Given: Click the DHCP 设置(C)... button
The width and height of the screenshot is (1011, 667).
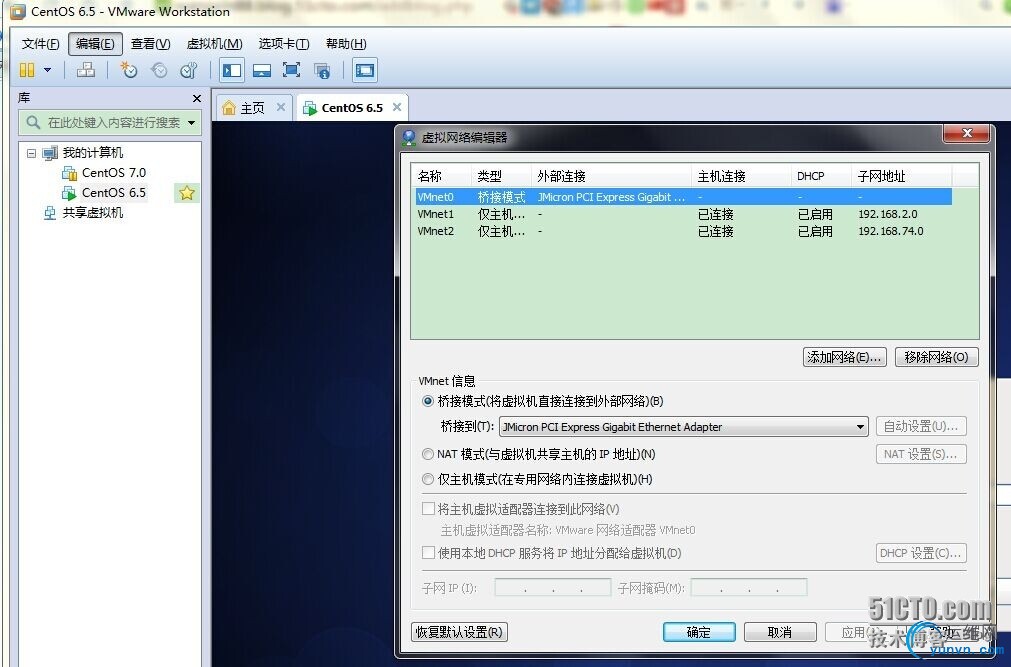Looking at the screenshot, I should (x=921, y=553).
